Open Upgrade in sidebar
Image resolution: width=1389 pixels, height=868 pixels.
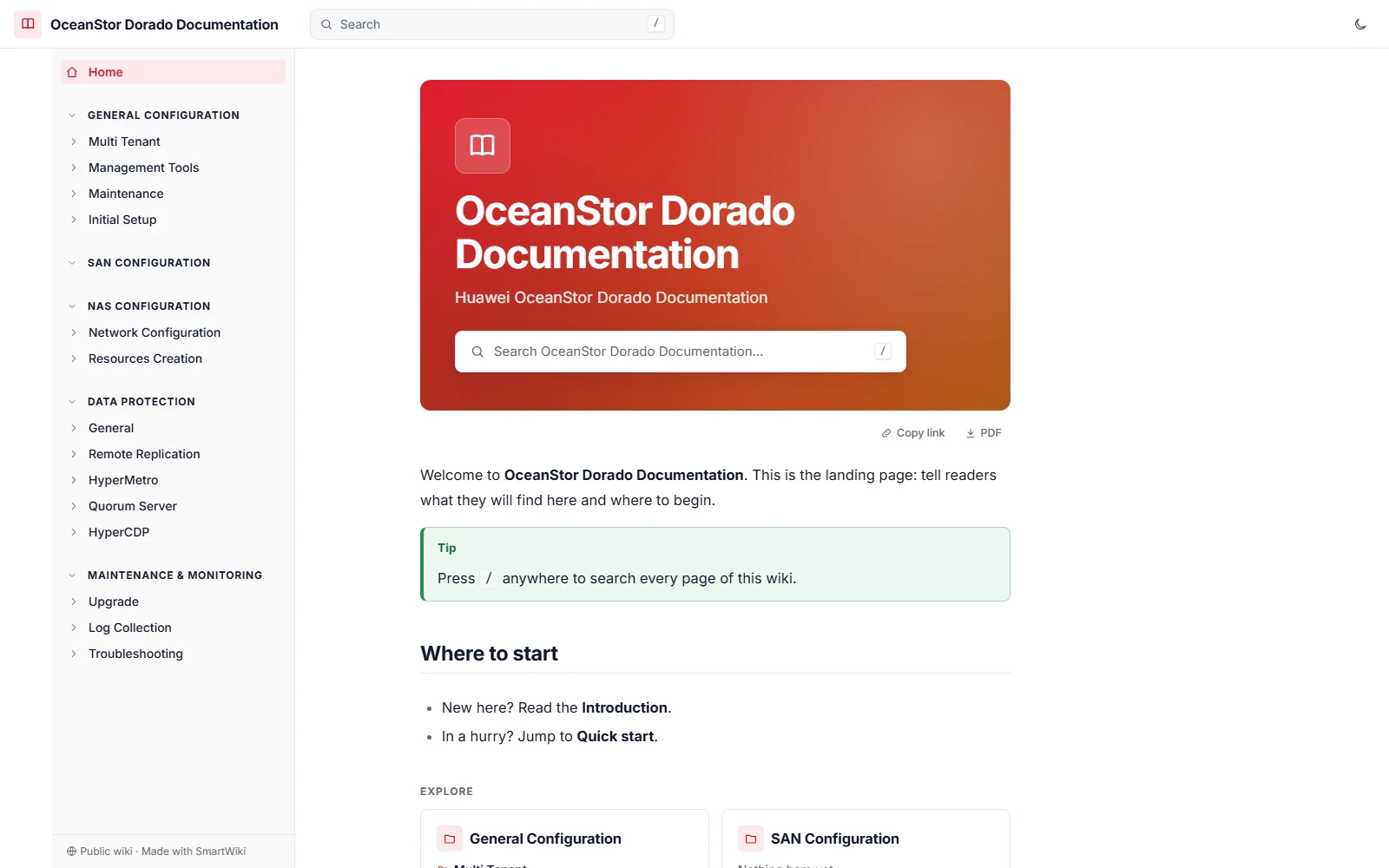pyautogui.click(x=114, y=602)
